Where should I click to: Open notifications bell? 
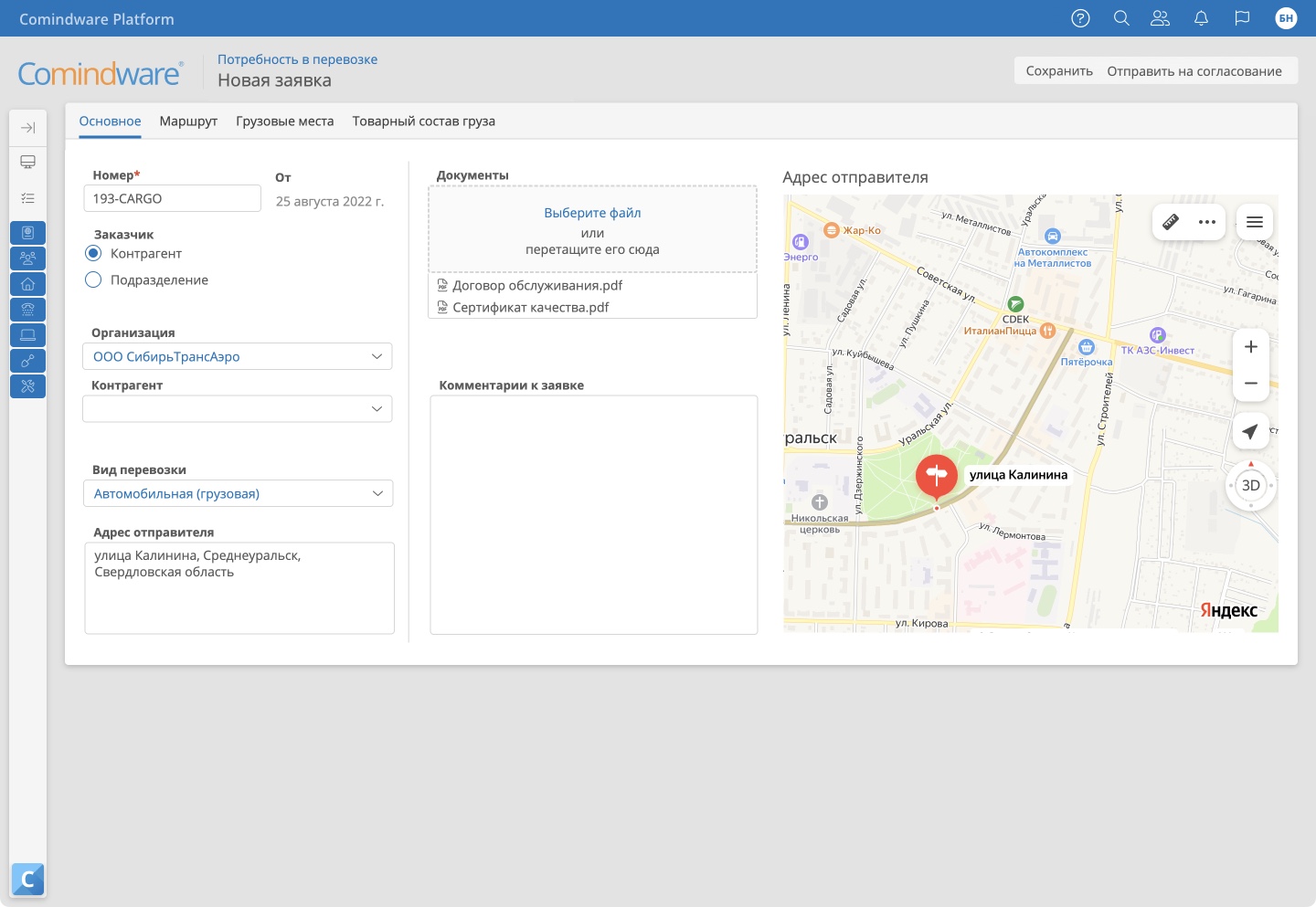coord(1201,18)
